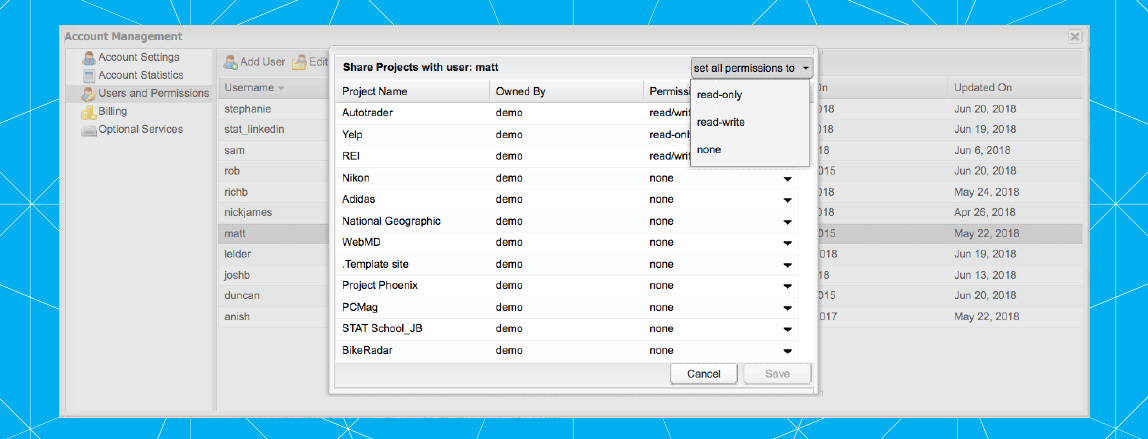Choose read-write from the permissions menu

click(x=720, y=122)
